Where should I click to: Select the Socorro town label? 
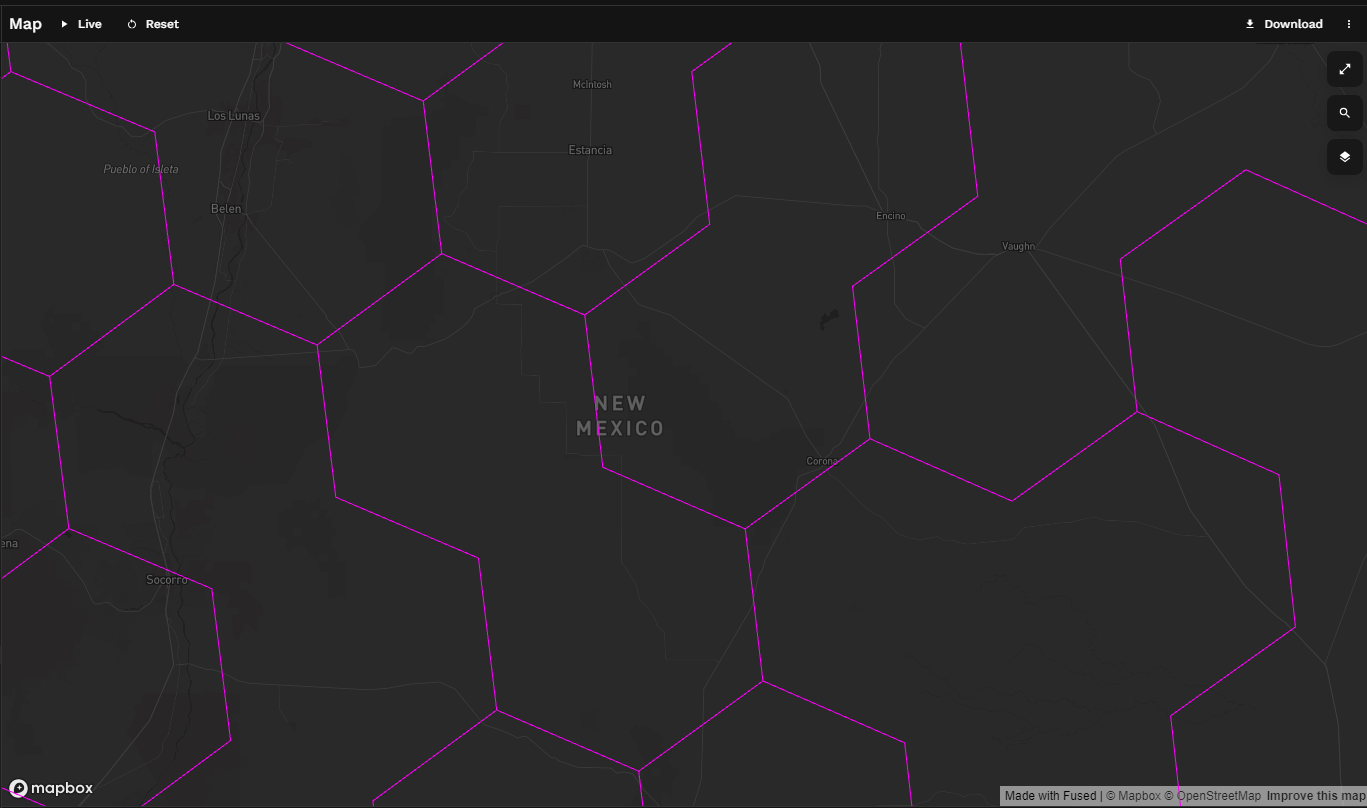click(x=167, y=580)
